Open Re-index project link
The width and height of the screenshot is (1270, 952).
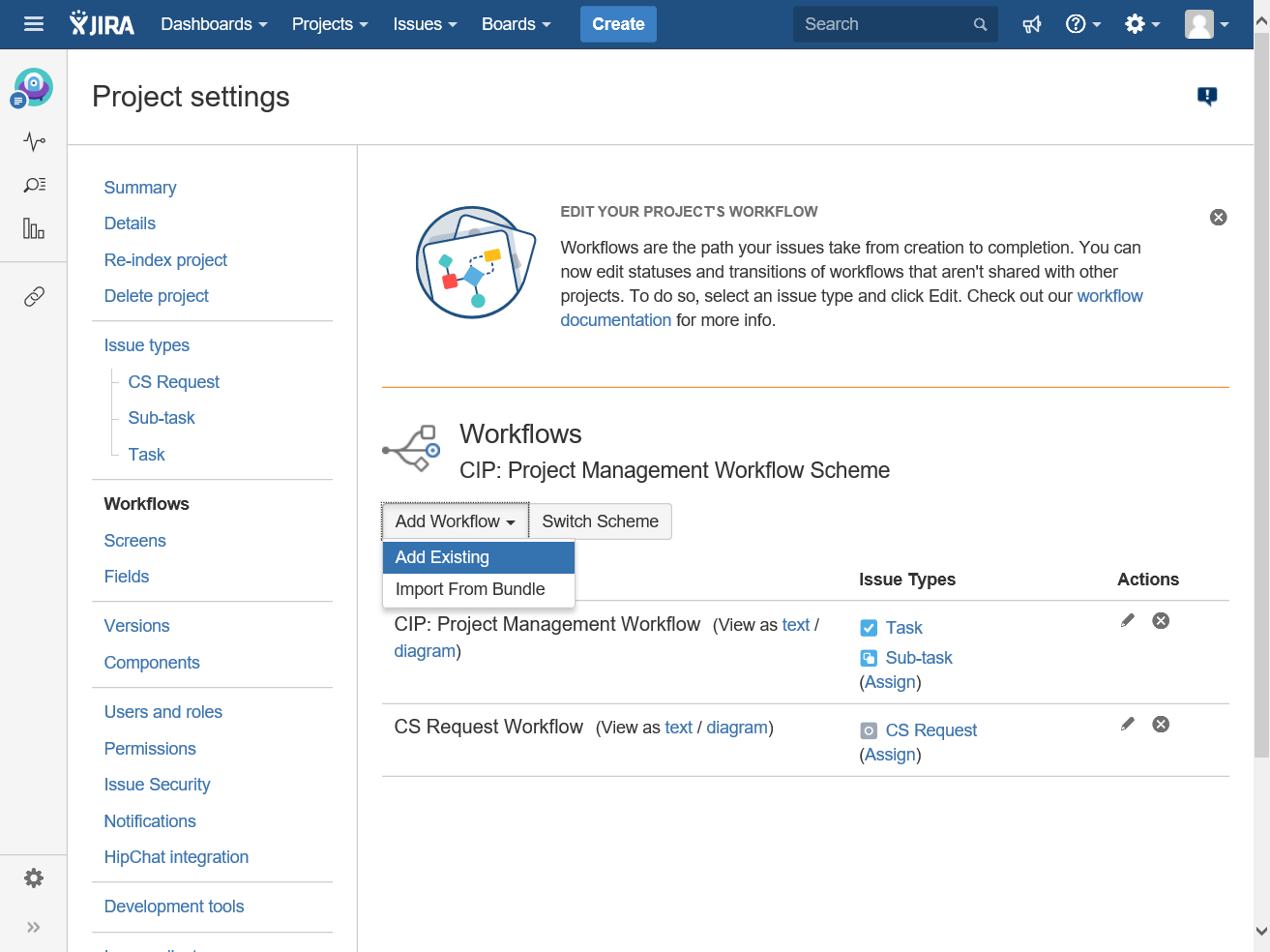165,260
